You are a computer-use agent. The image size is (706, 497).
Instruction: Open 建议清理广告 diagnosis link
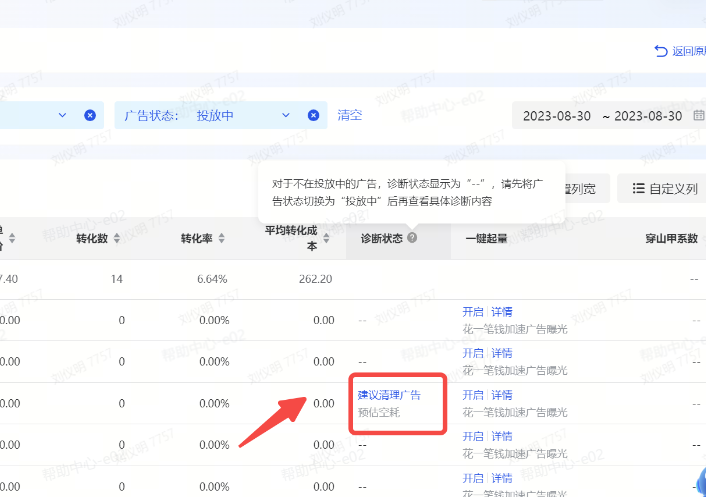click(389, 395)
